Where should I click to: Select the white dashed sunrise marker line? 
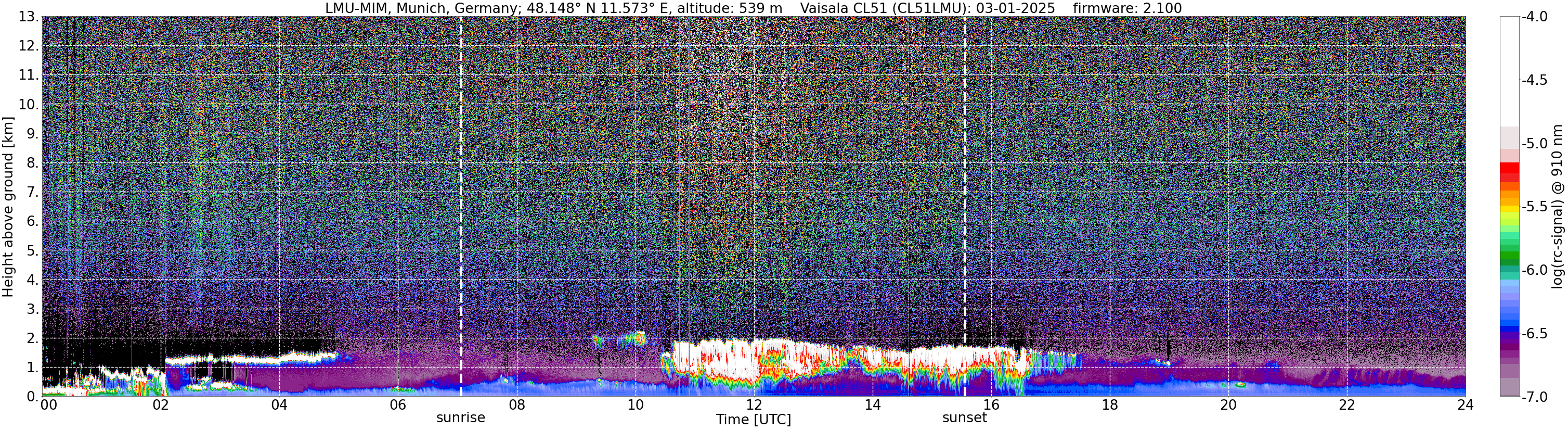coord(461,207)
